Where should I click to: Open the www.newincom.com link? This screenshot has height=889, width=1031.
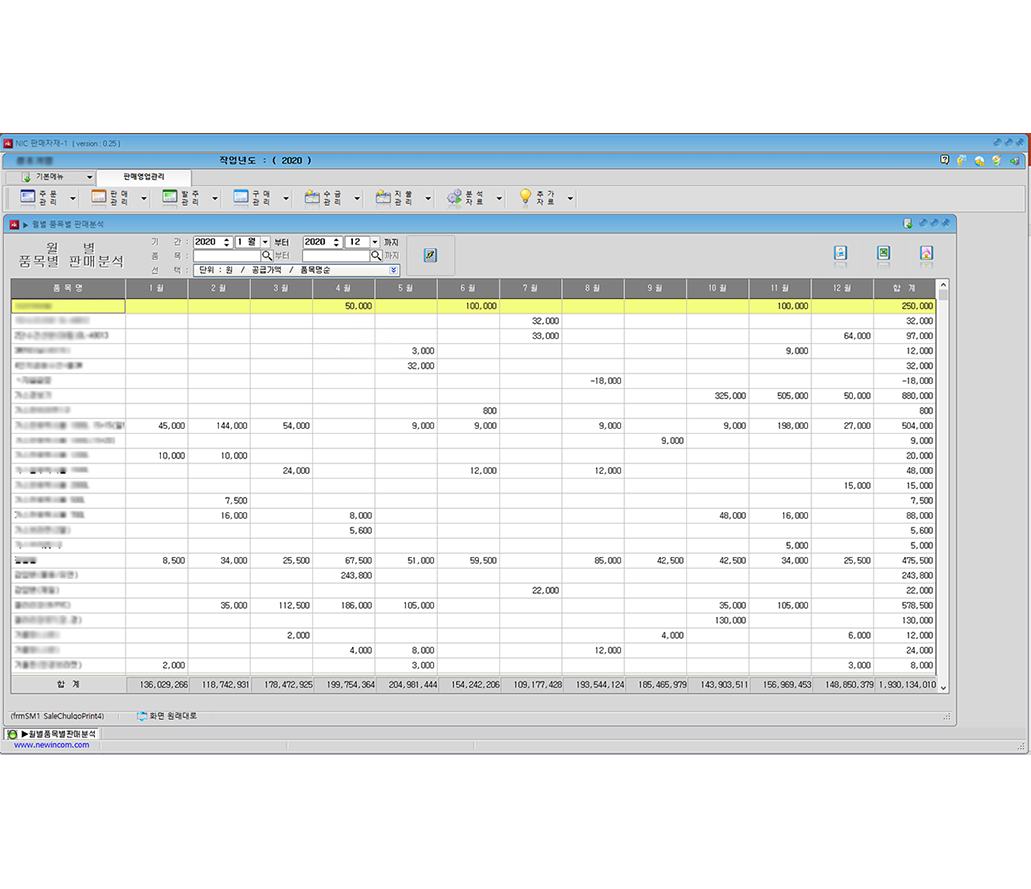(x=52, y=745)
